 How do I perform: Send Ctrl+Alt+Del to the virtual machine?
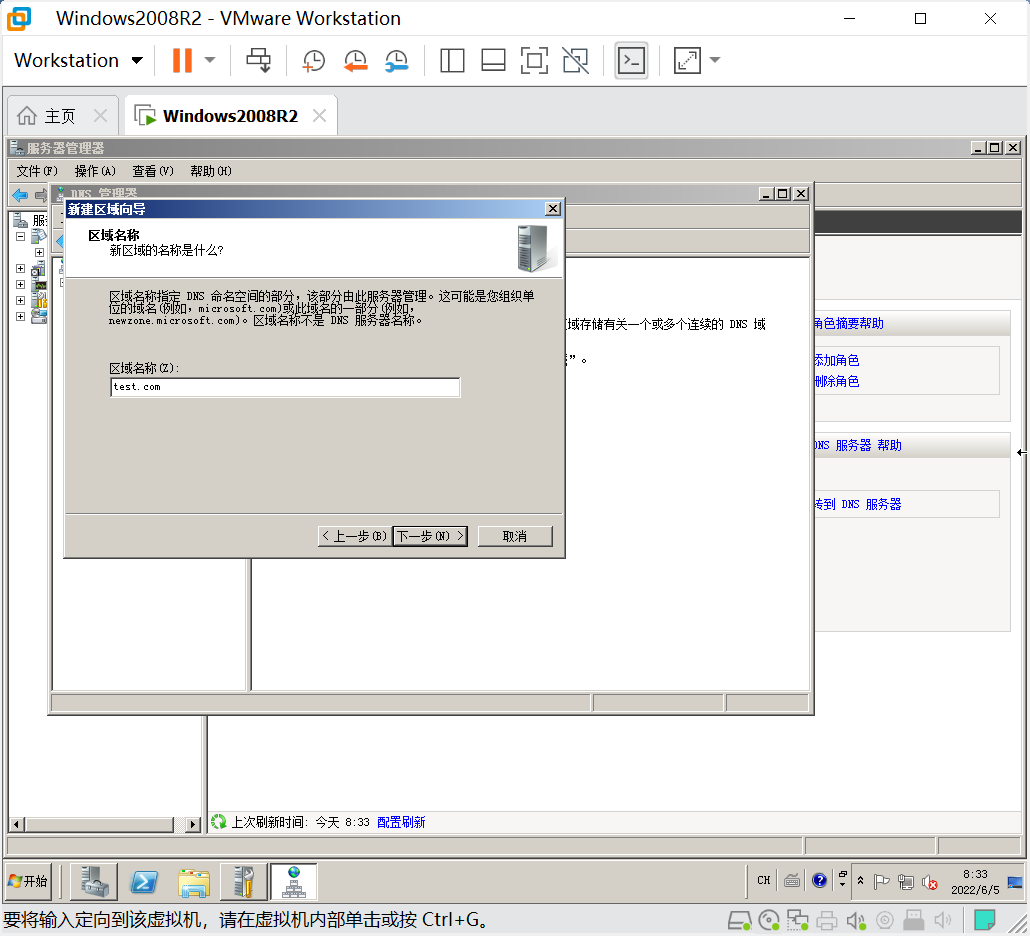tap(258, 60)
